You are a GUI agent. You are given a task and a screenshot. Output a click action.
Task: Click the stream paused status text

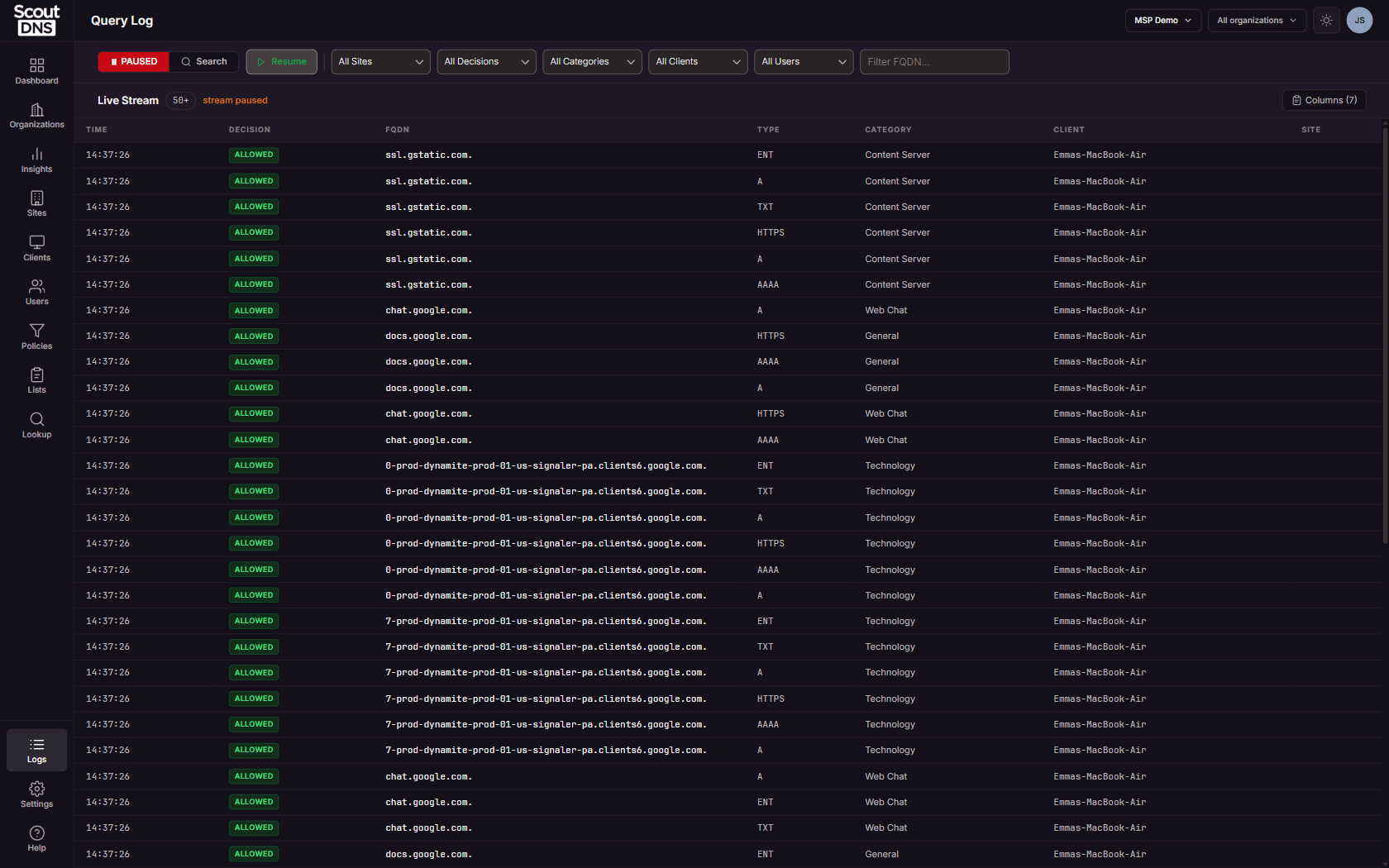tap(236, 101)
